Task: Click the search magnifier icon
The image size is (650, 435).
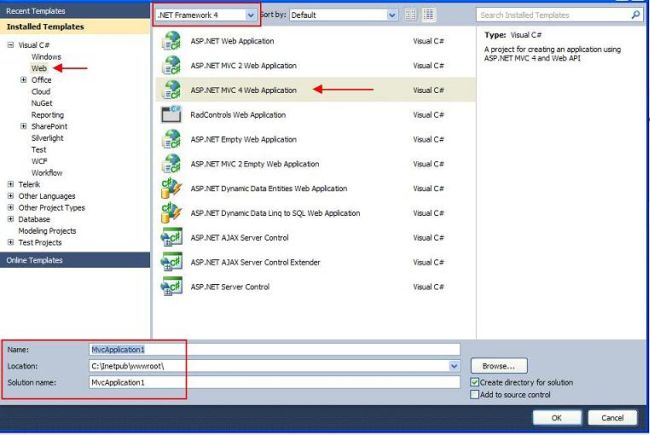Action: 635,15
